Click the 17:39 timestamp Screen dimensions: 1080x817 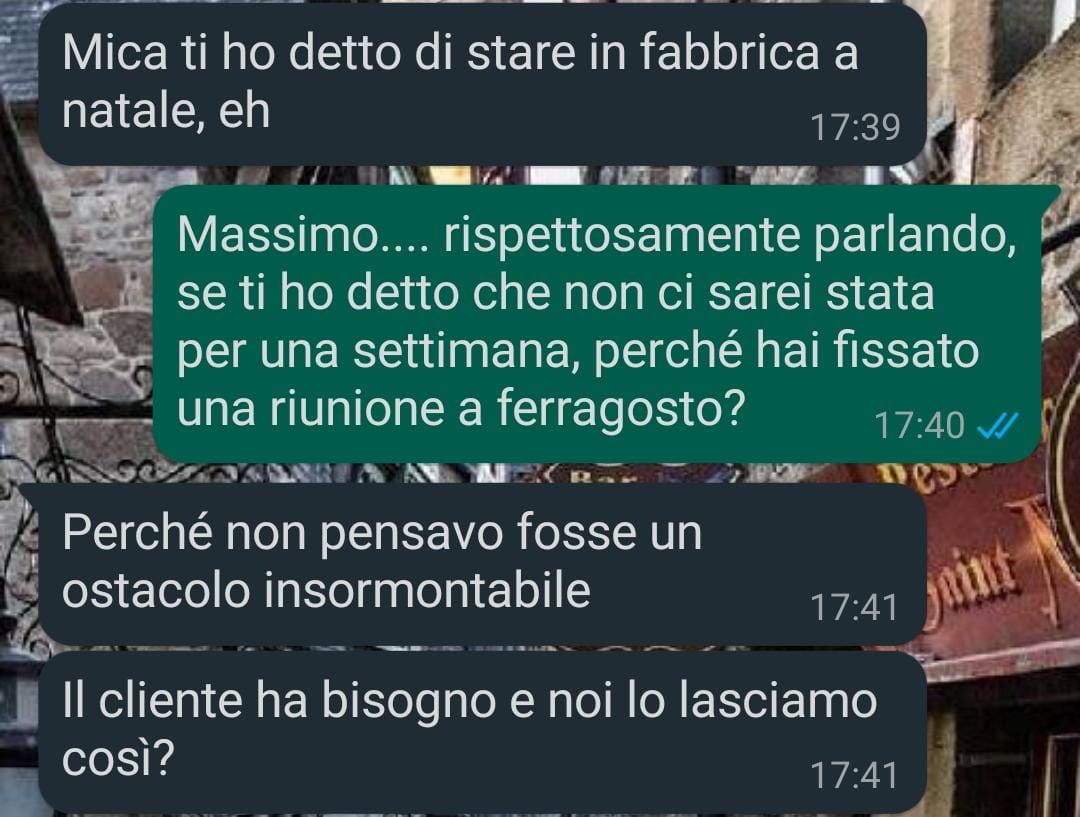[855, 127]
